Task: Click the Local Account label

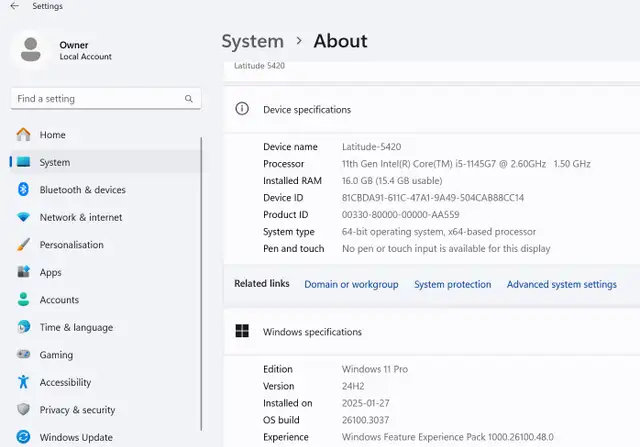Action: (x=86, y=57)
